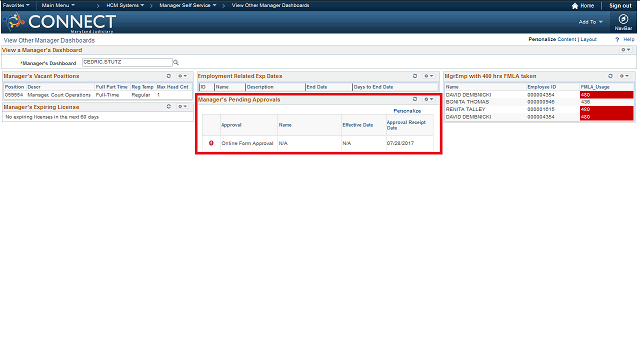
Task: Open the Main Menu dropdown
Action: coord(58,5)
